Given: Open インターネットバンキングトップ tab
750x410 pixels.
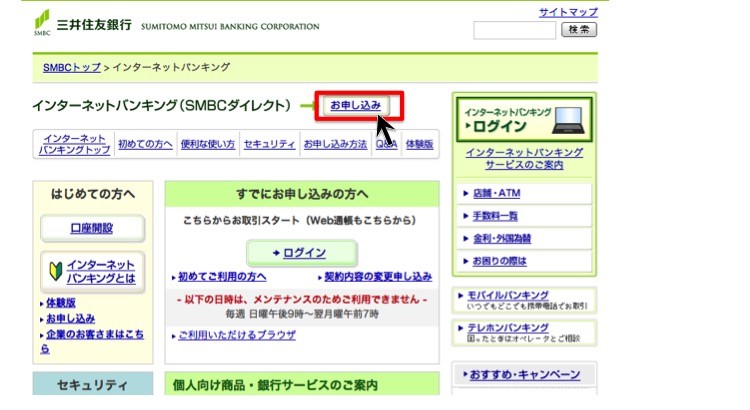Looking at the screenshot, I should (74, 144).
